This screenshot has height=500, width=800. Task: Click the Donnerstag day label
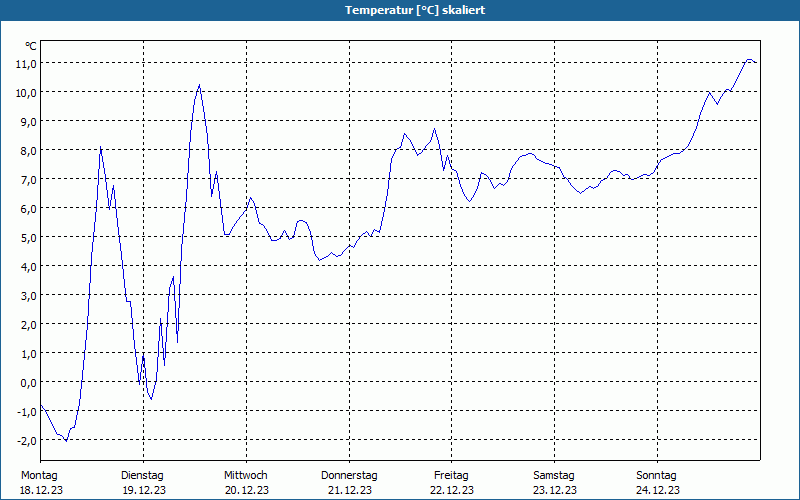(x=349, y=476)
